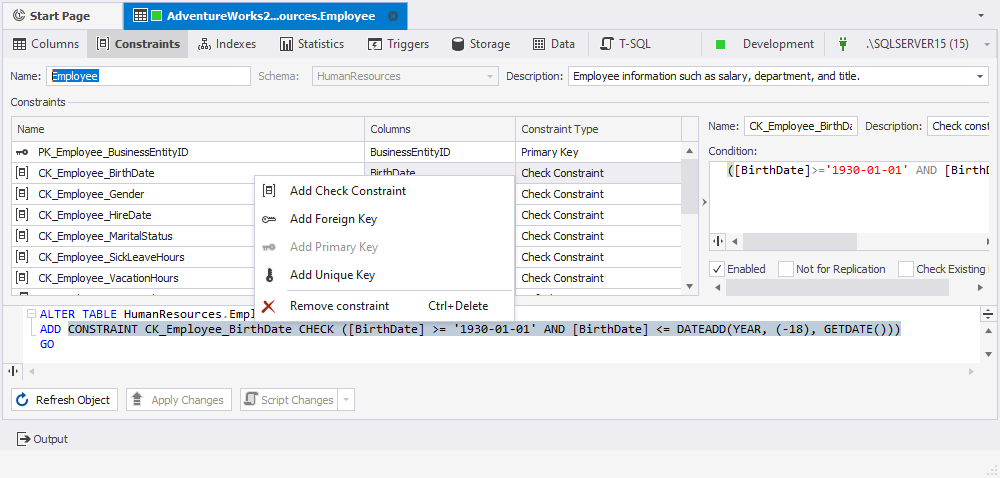
Task: Click the Add Check Constraint menu icon
Action: (269, 191)
